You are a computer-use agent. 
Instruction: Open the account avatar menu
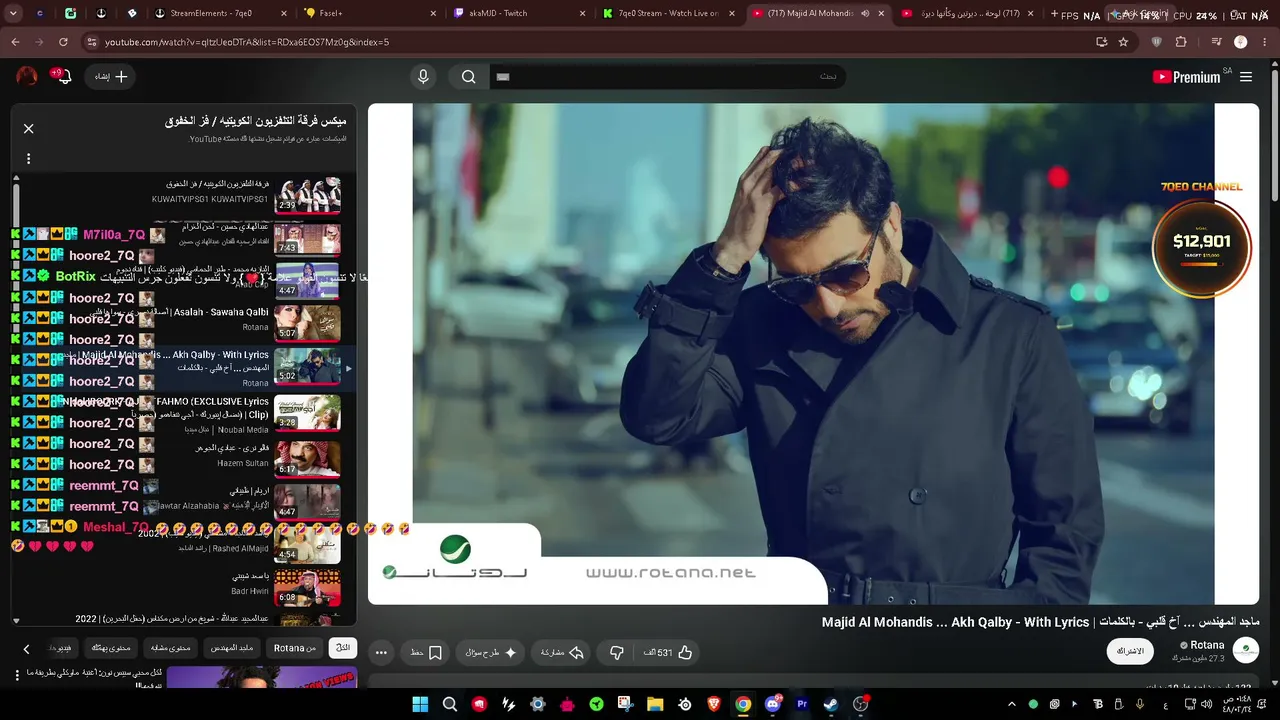coord(27,77)
